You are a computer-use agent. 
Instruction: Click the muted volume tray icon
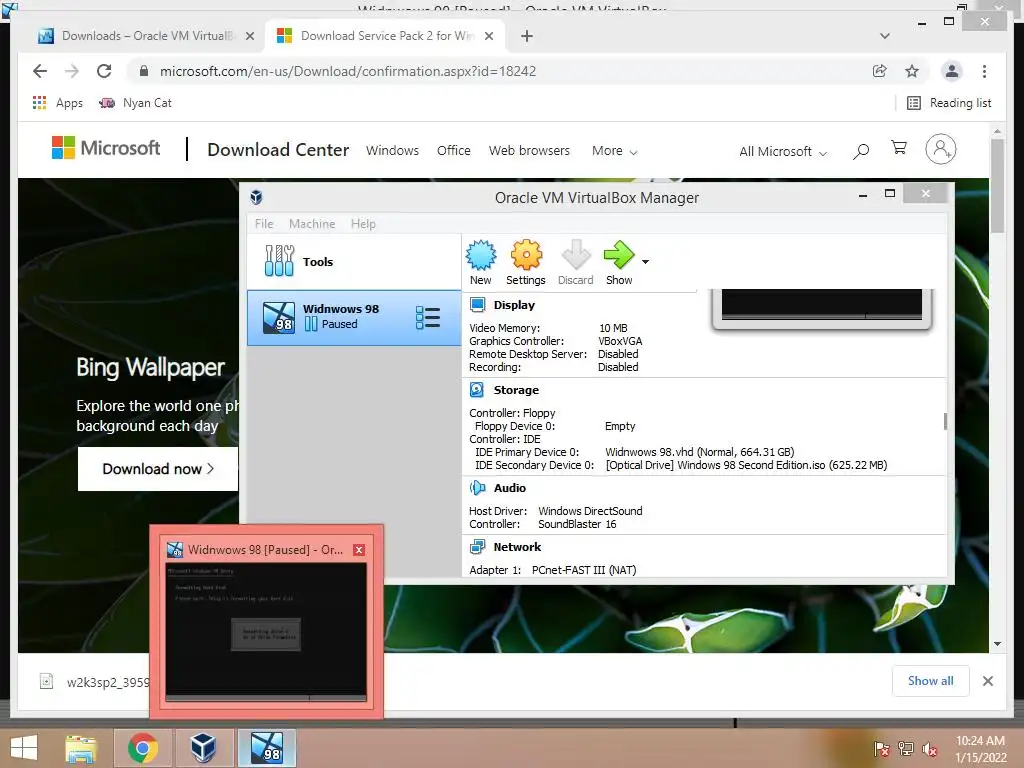point(930,749)
